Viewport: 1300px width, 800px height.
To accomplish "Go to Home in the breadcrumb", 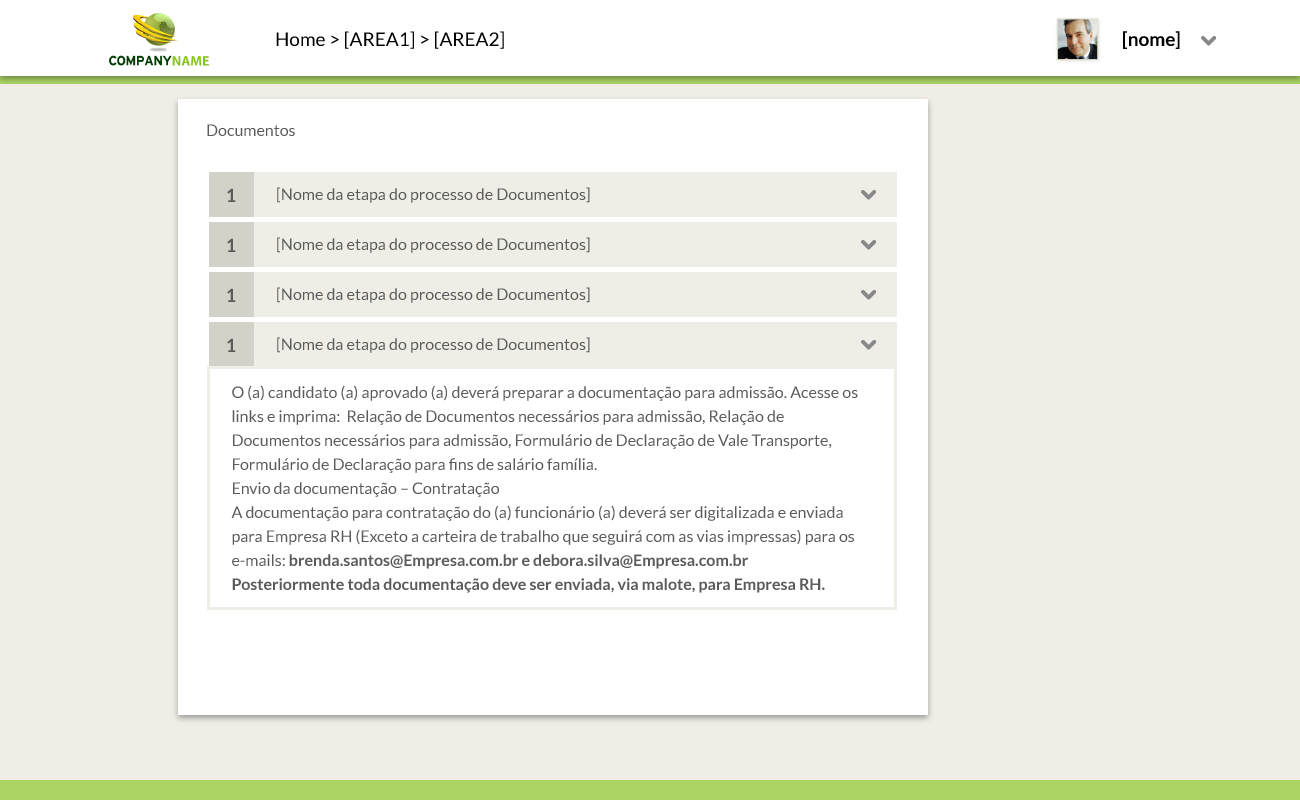I will coord(300,39).
